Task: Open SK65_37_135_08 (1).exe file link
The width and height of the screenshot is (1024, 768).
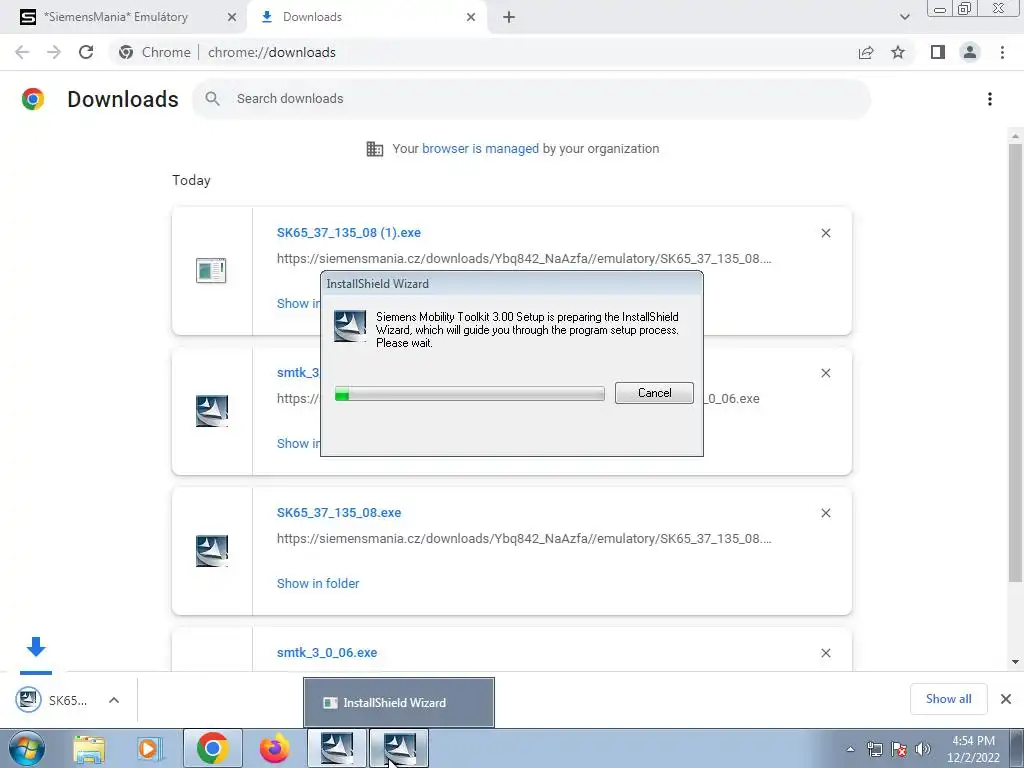Action: (349, 232)
